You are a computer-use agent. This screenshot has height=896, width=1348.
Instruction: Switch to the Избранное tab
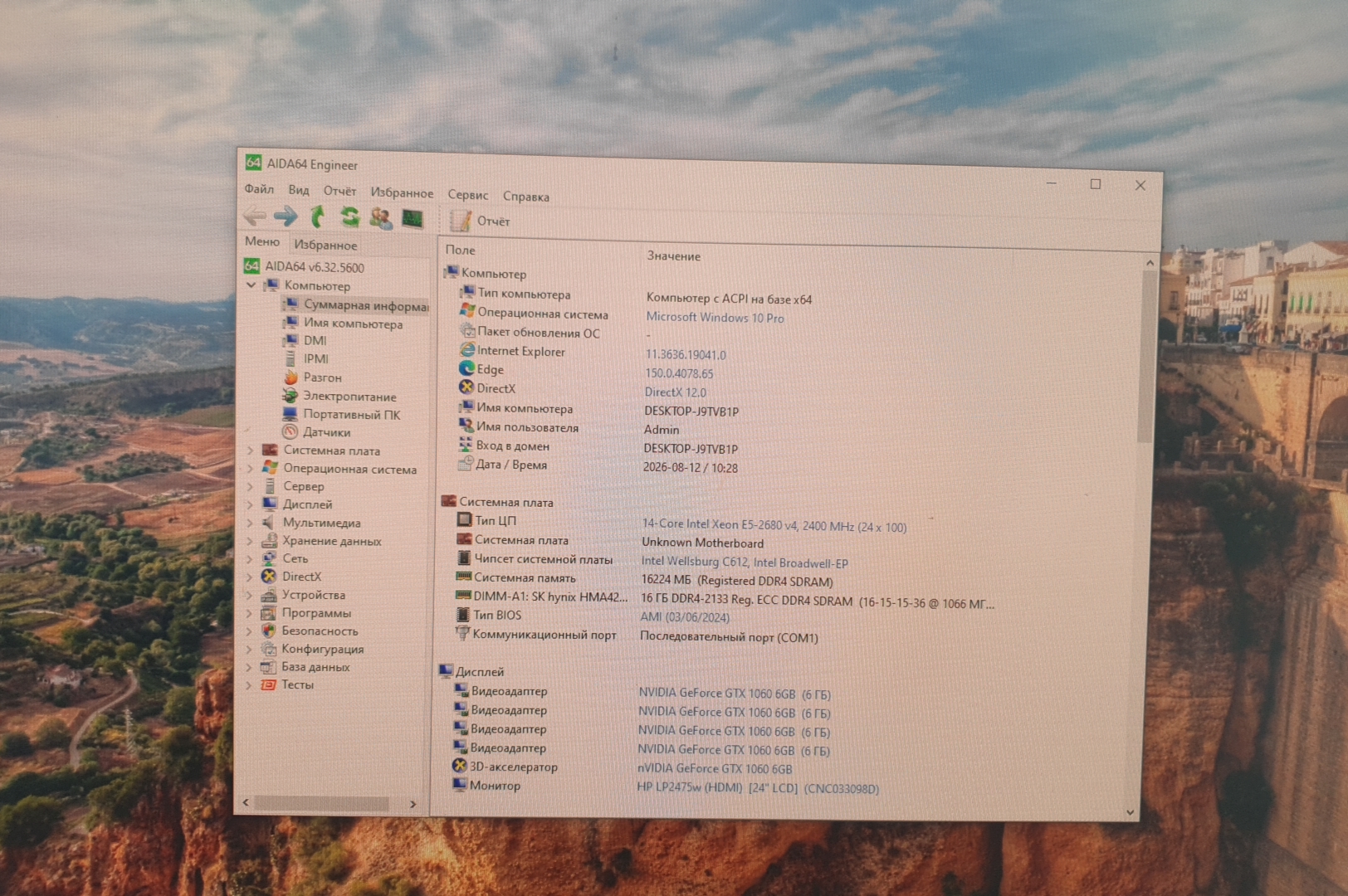click(325, 245)
